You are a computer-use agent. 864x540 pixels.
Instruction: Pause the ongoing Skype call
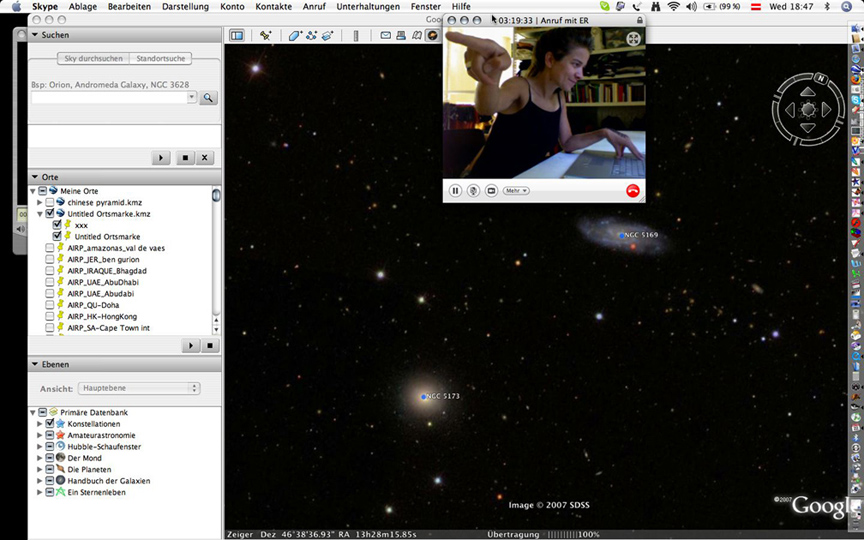coord(455,190)
